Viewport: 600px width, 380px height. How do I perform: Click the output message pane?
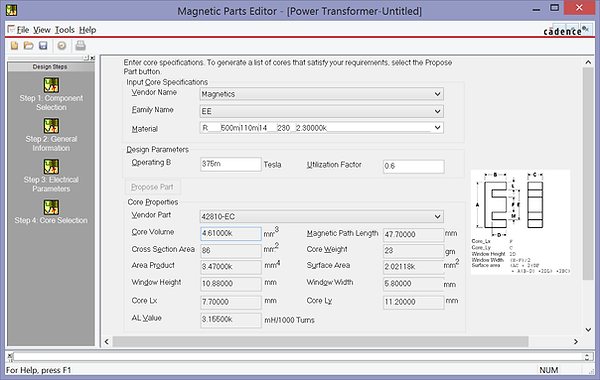coord(298,357)
